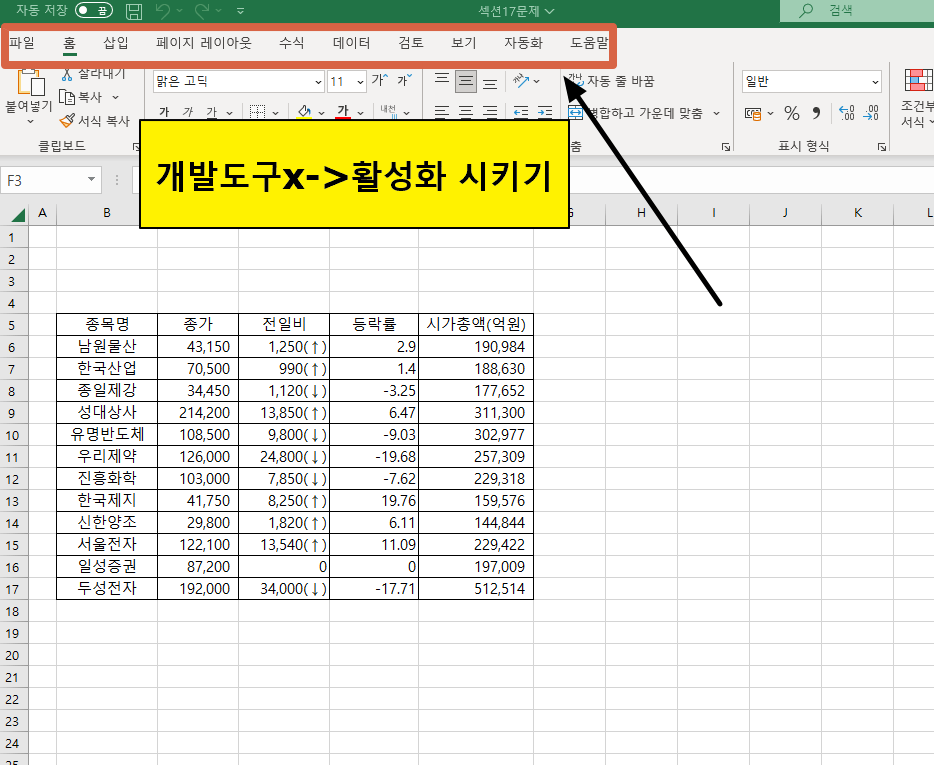The width and height of the screenshot is (934, 765).
Task: Expand the borders dropdown arrow
Action: pos(275,111)
